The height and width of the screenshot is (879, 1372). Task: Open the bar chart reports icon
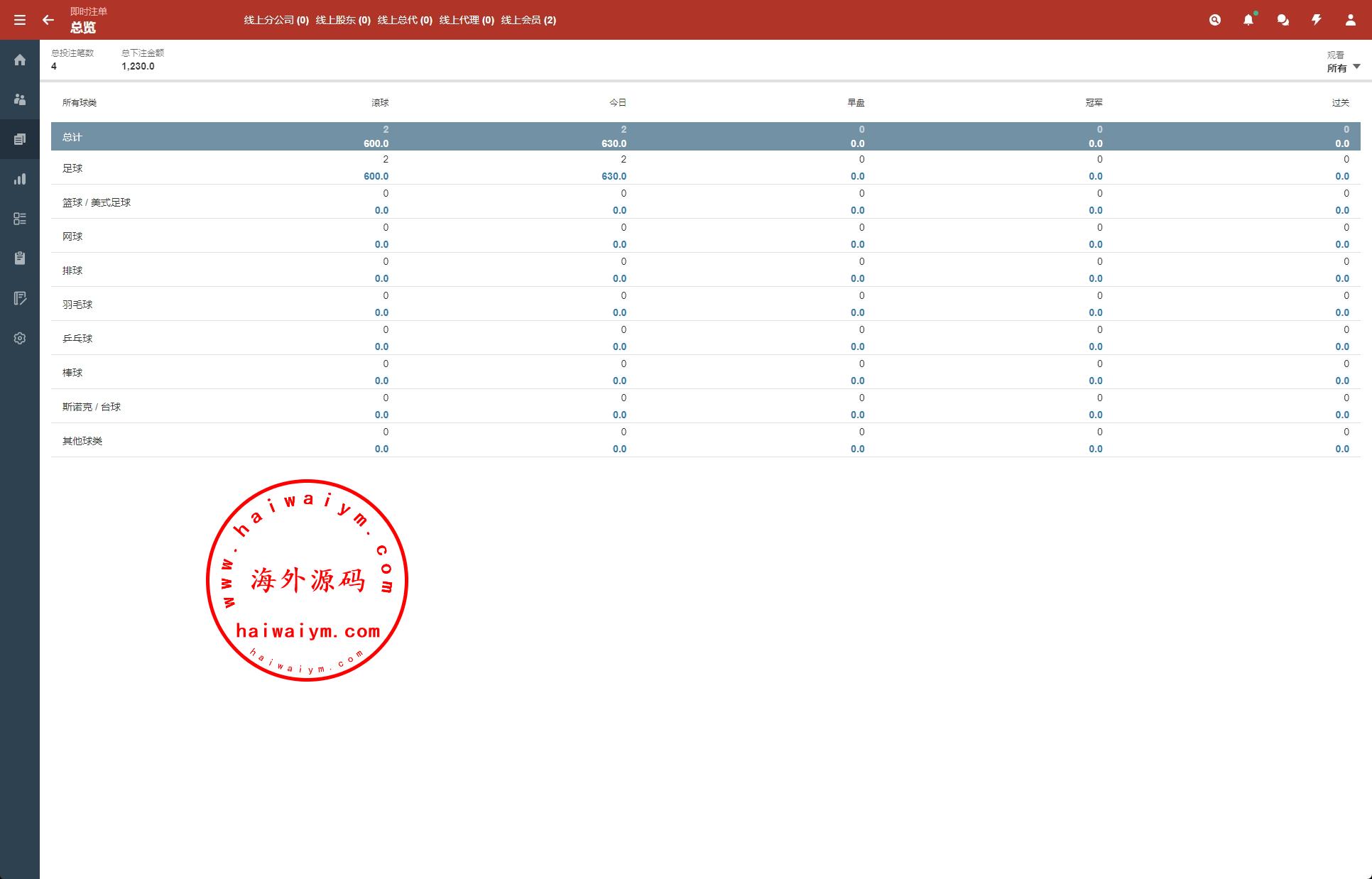point(20,179)
